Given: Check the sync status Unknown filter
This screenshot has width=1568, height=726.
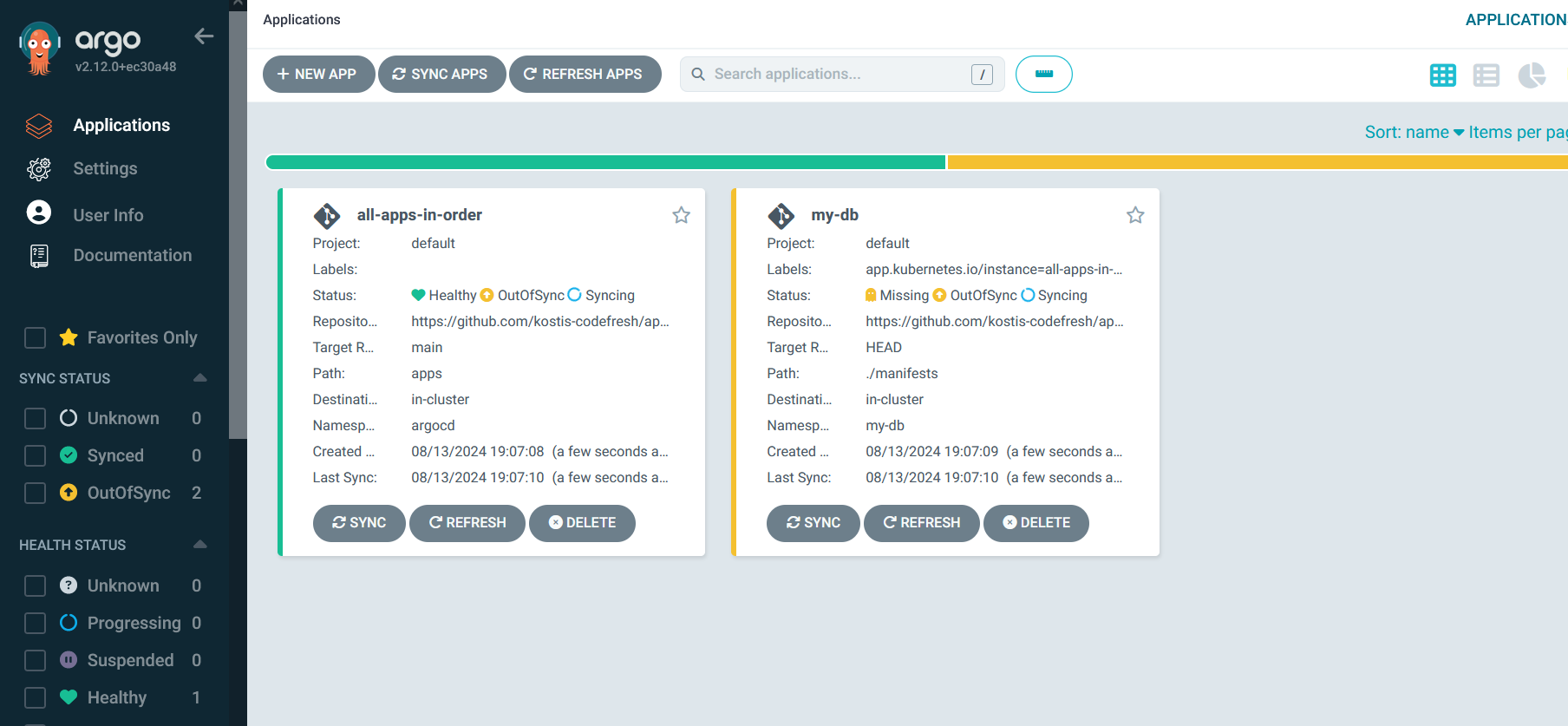Looking at the screenshot, I should [36, 418].
